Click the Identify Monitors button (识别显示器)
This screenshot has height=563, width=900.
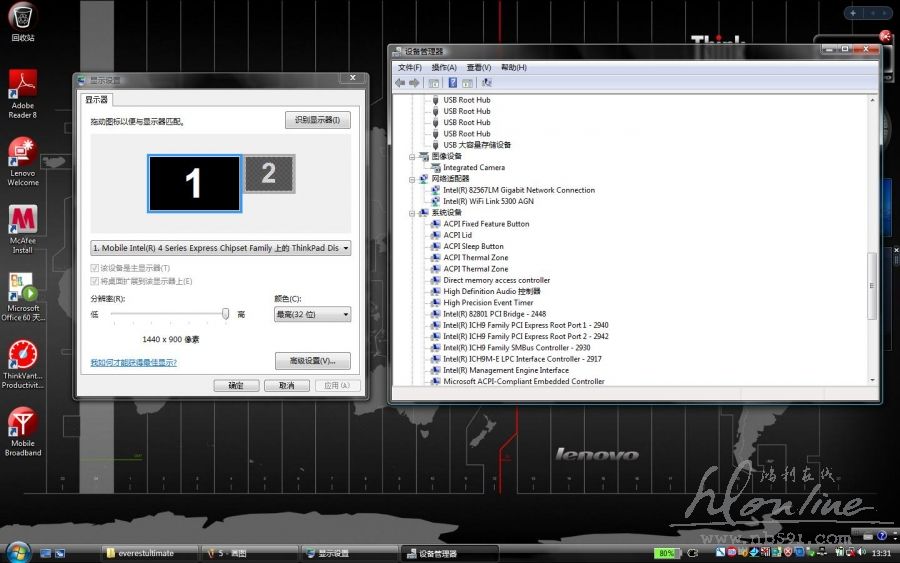(x=317, y=120)
